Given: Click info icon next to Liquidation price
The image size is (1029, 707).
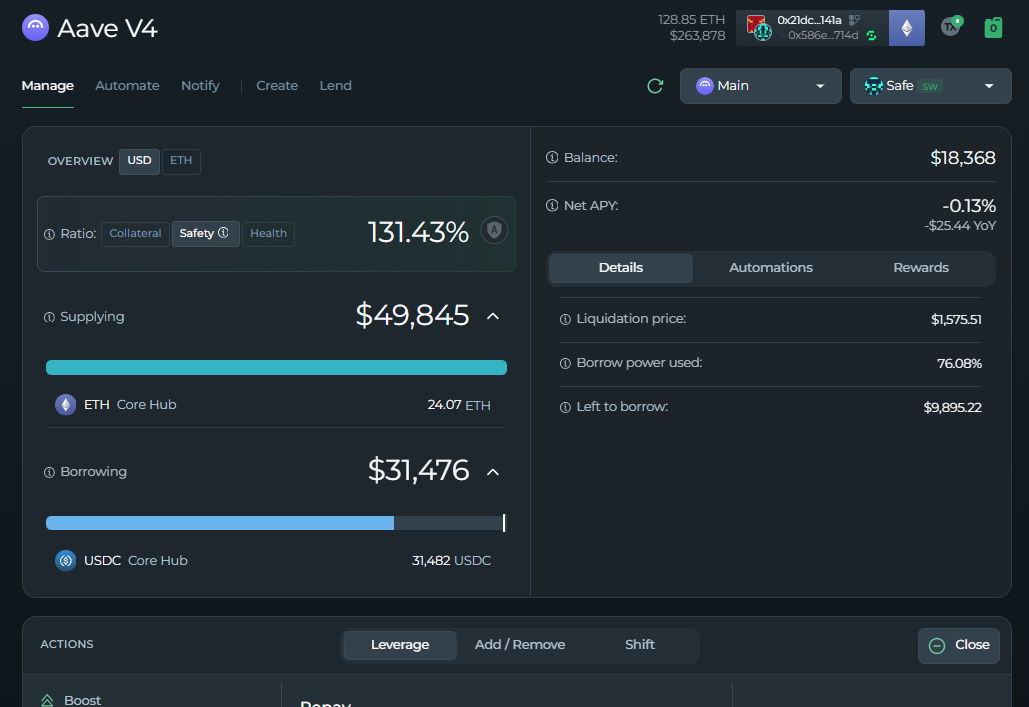Looking at the screenshot, I should [566, 320].
